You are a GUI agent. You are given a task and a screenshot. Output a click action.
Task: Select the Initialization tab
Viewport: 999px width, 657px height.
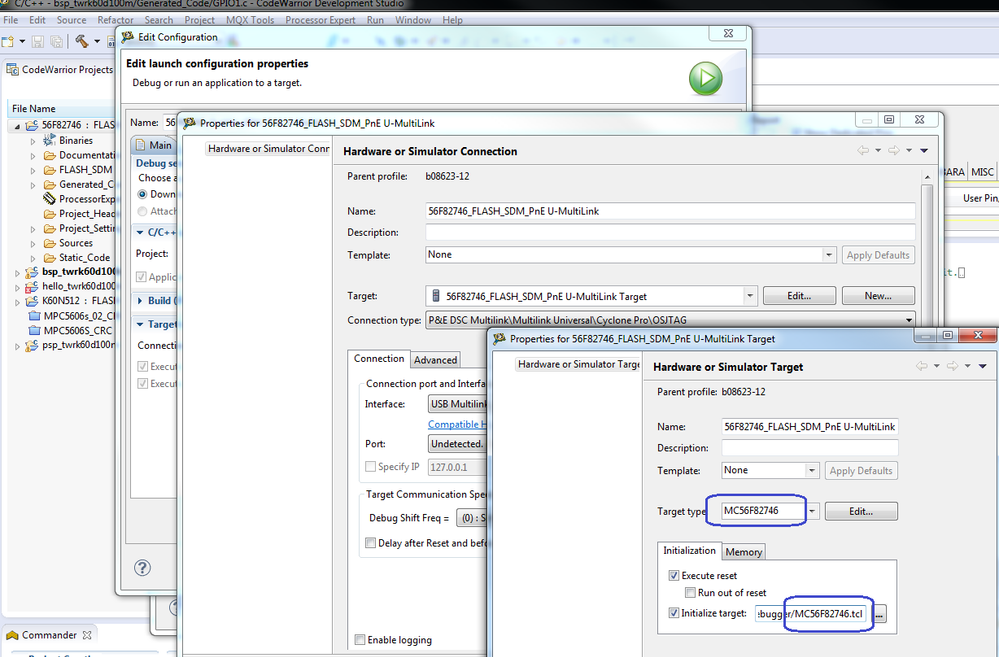pos(689,551)
